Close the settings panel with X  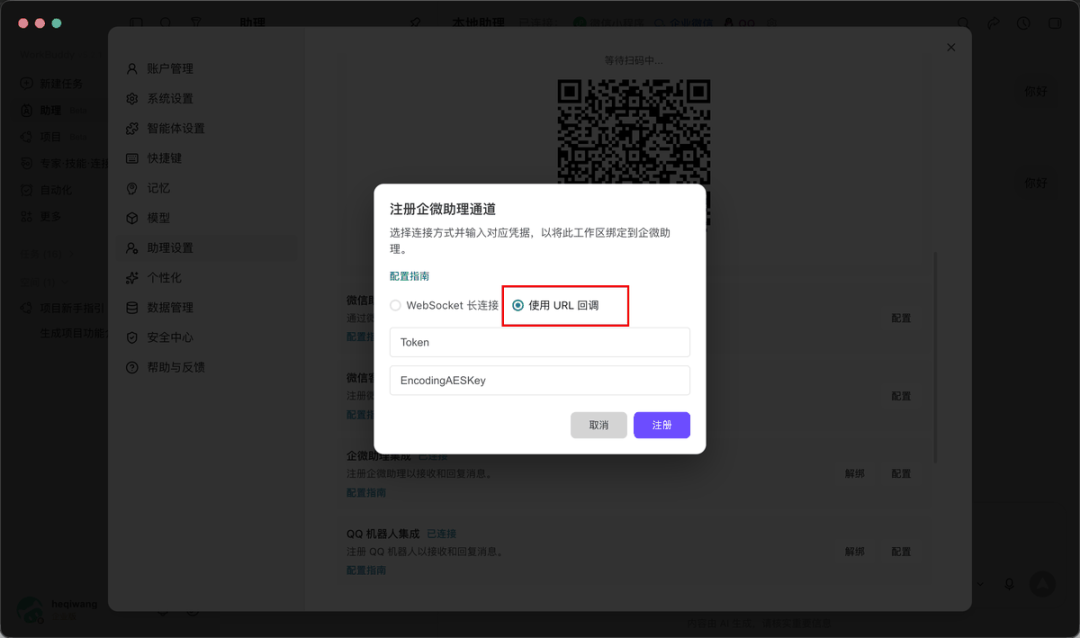[x=951, y=48]
